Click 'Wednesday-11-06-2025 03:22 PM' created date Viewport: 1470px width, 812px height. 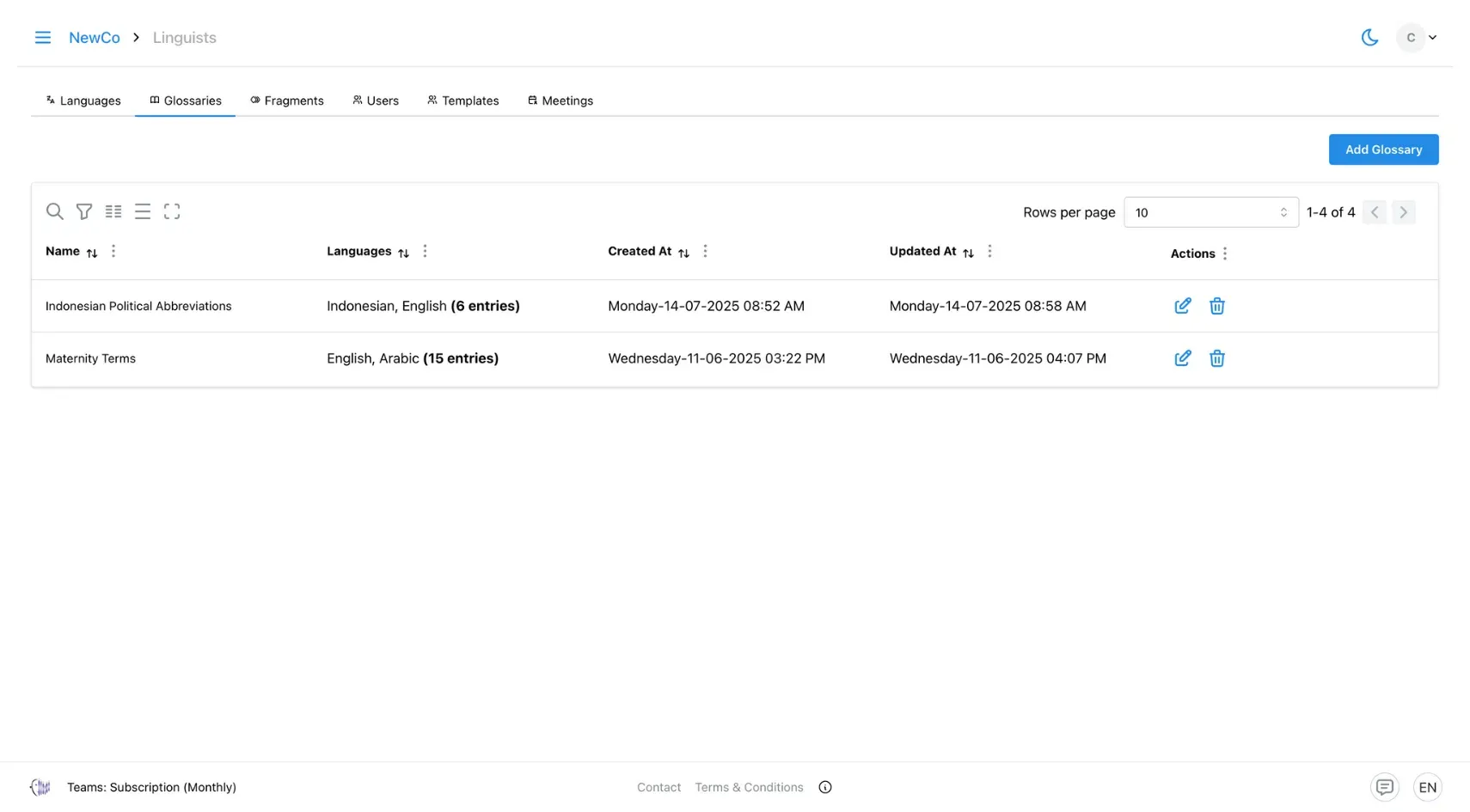tap(716, 358)
